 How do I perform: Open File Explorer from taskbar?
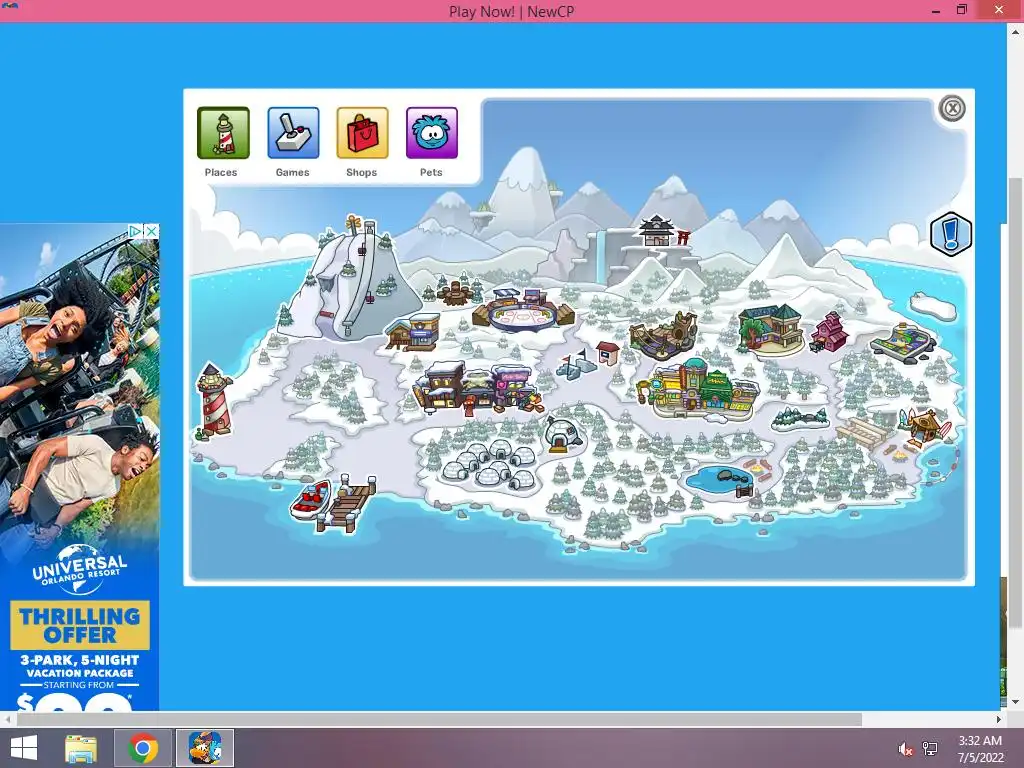(81, 748)
